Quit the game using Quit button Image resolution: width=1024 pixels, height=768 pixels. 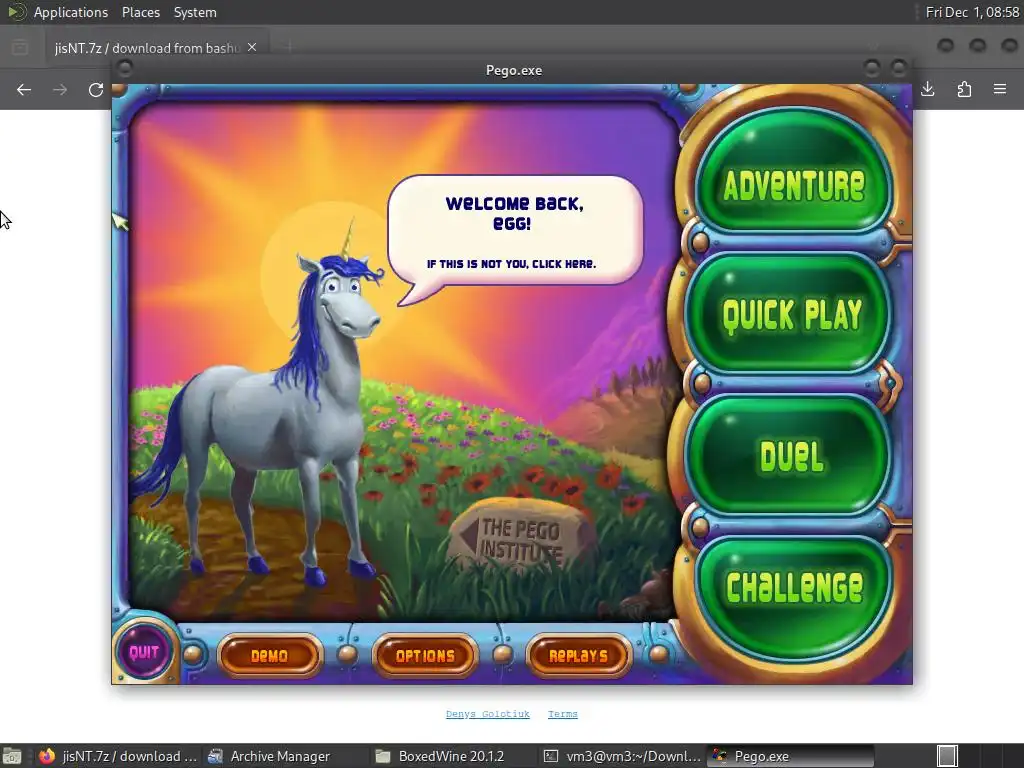(144, 652)
